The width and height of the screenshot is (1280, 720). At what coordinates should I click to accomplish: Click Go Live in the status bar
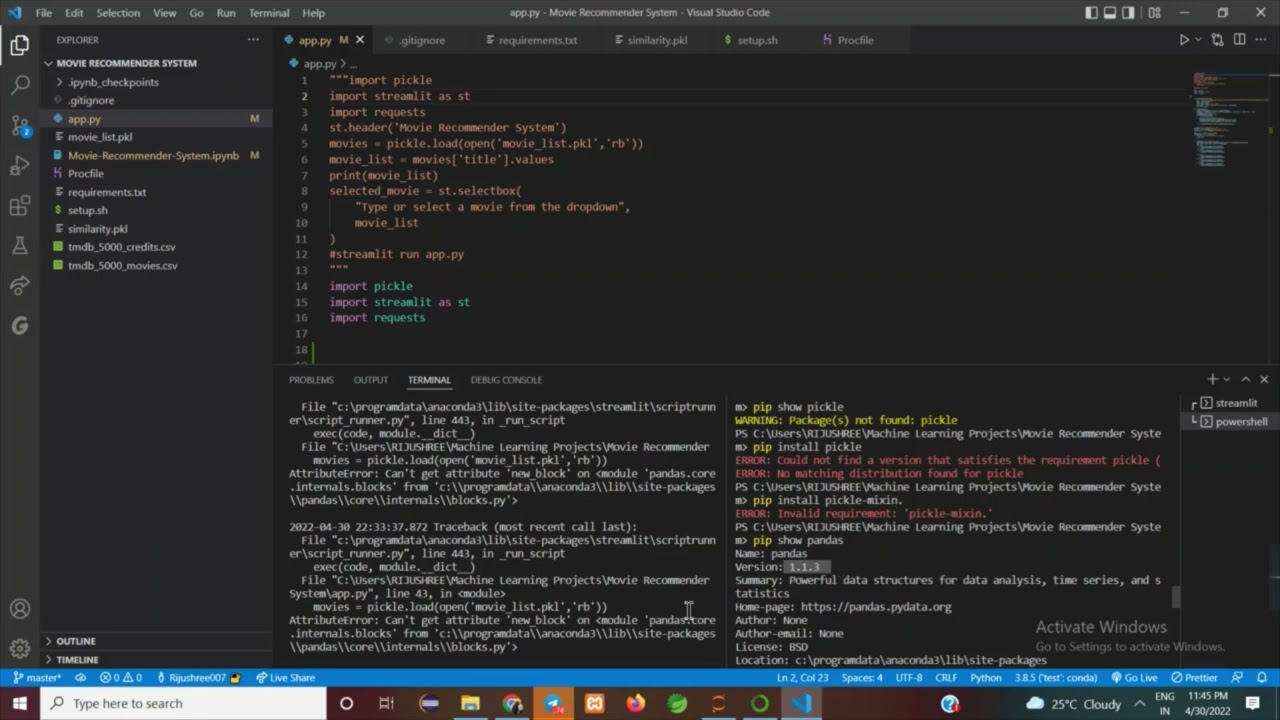click(1134, 678)
